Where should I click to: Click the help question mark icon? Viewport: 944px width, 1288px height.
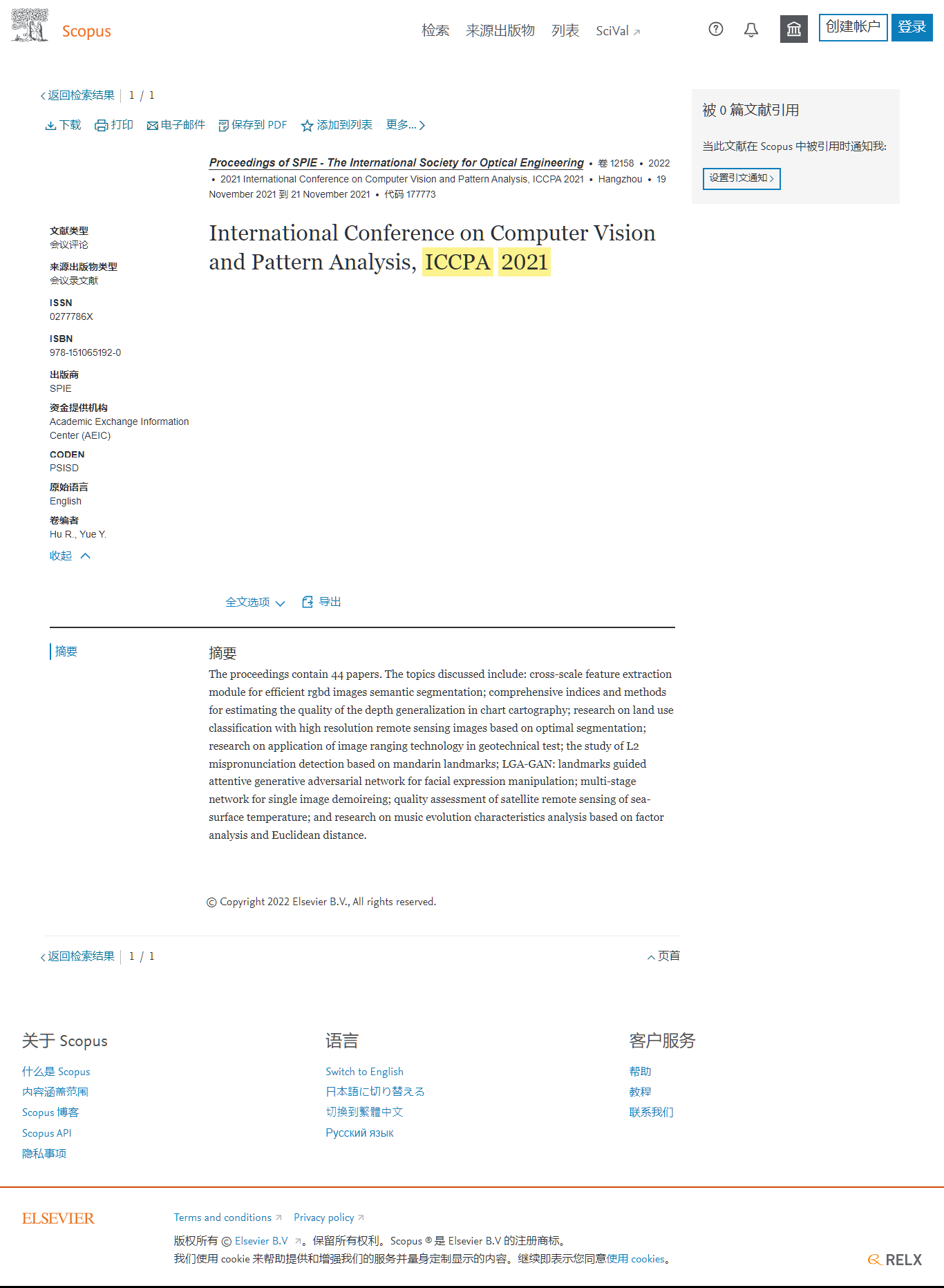coord(716,29)
